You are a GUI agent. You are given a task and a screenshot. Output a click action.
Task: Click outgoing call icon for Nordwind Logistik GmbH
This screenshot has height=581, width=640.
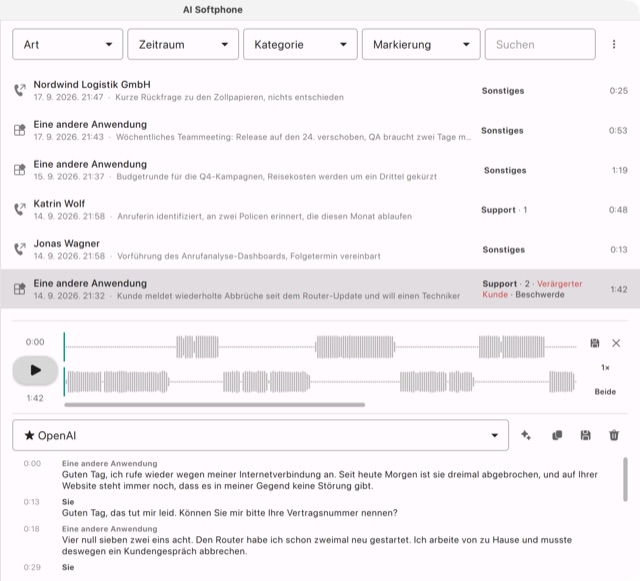point(20,90)
